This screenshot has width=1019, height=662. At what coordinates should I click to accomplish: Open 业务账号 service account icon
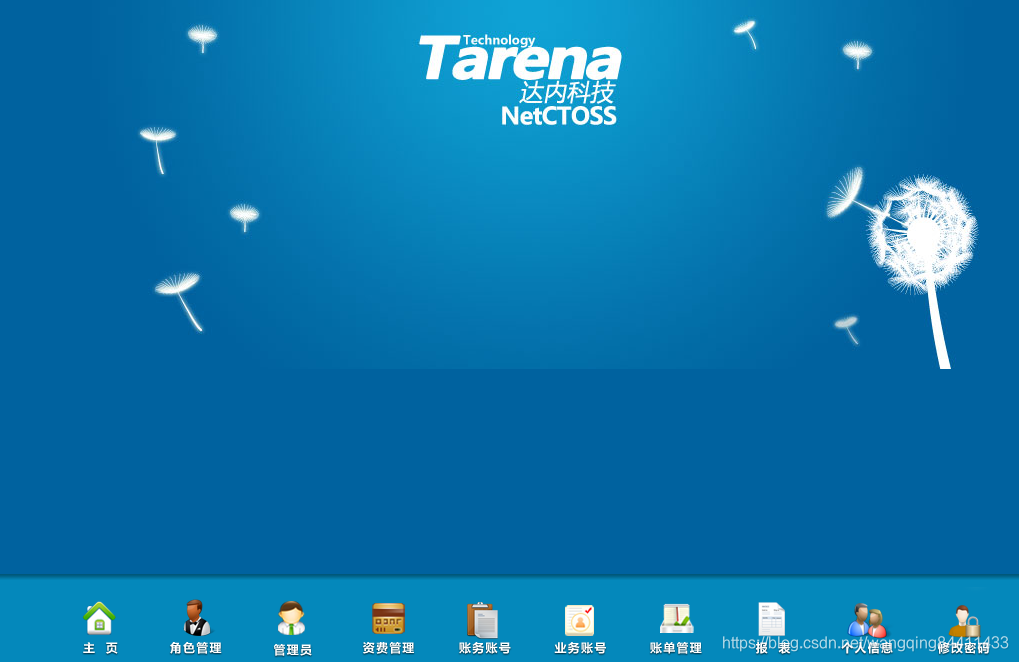tap(579, 620)
